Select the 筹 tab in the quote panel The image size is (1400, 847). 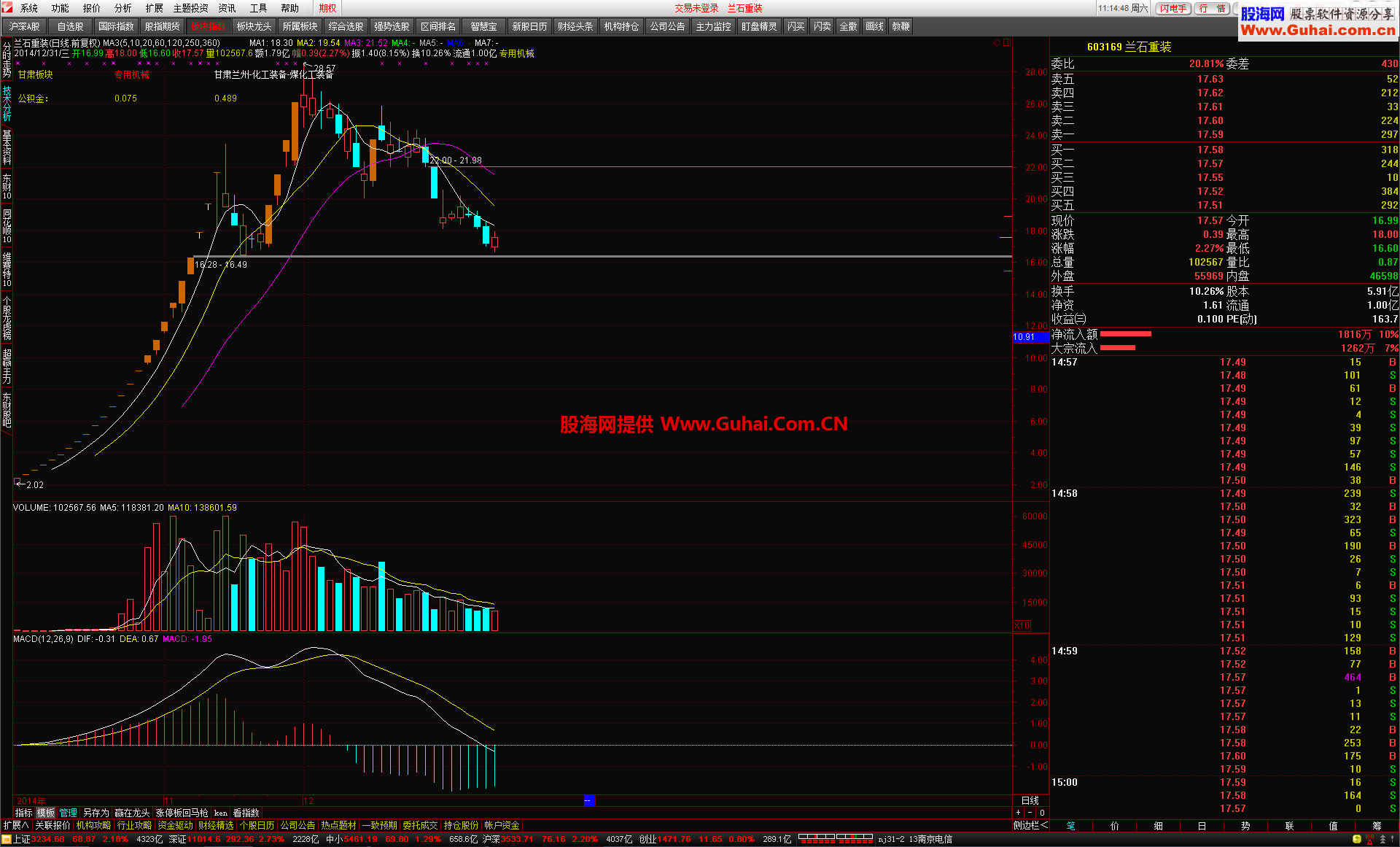(1377, 826)
